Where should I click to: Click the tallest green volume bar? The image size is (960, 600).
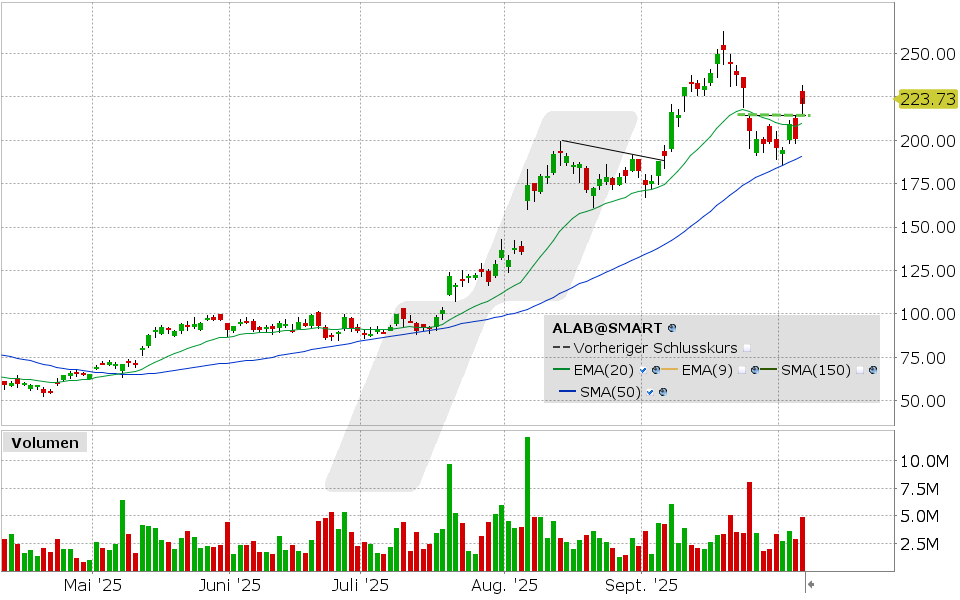click(527, 500)
